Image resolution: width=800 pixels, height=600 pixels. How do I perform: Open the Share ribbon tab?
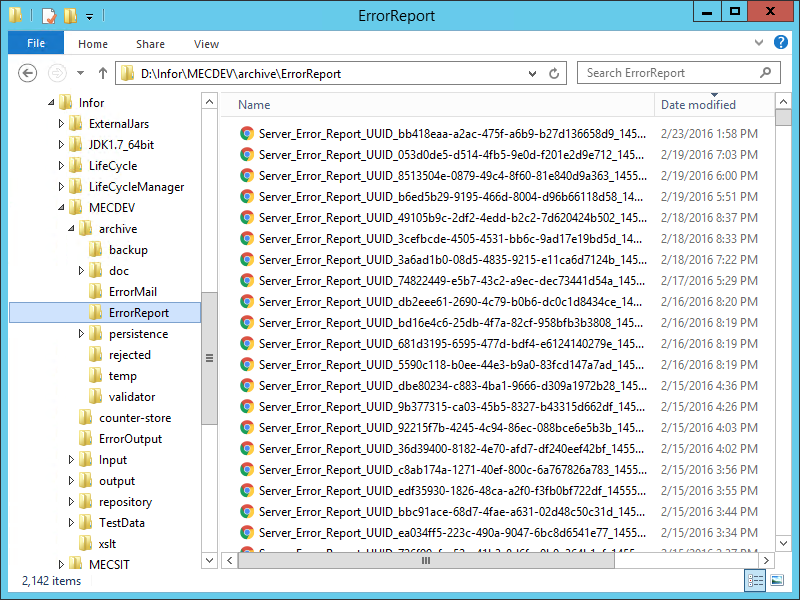[151, 44]
